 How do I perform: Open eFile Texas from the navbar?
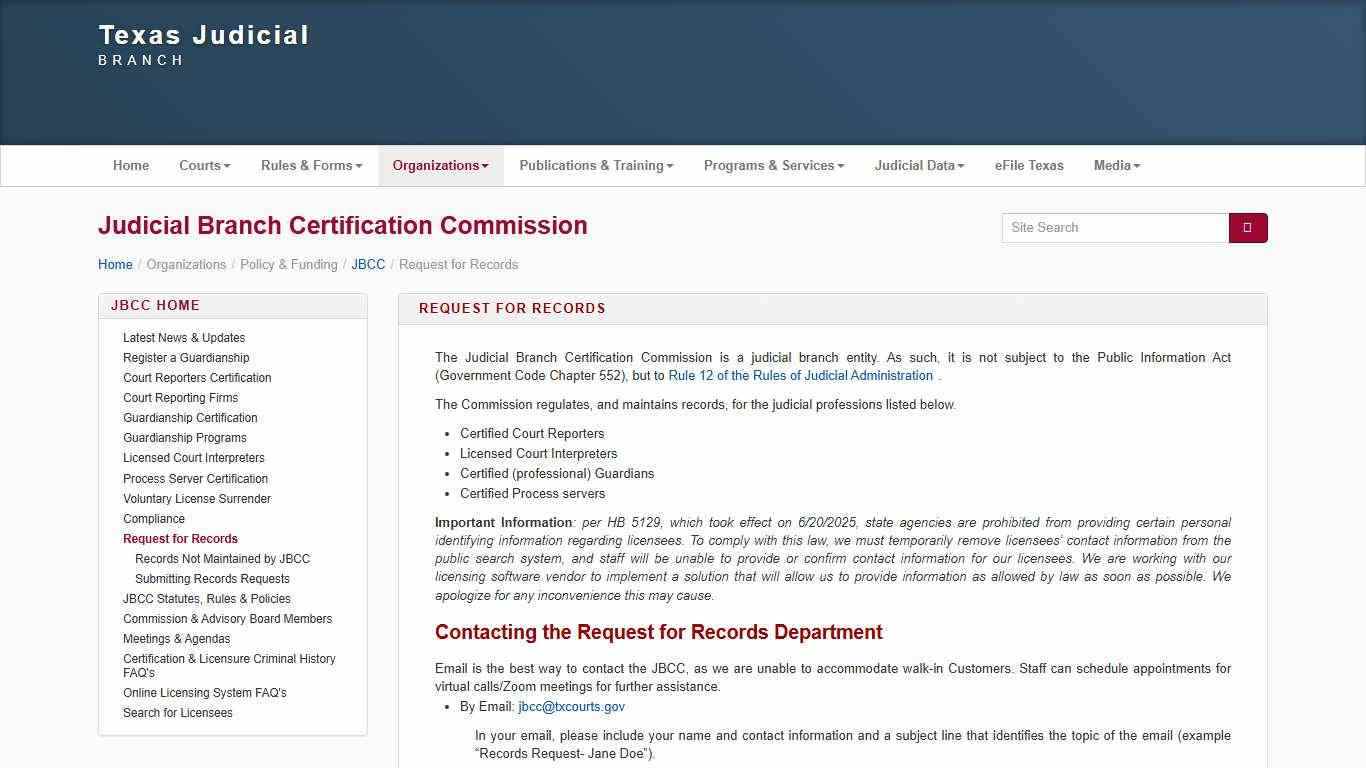[x=1029, y=166]
